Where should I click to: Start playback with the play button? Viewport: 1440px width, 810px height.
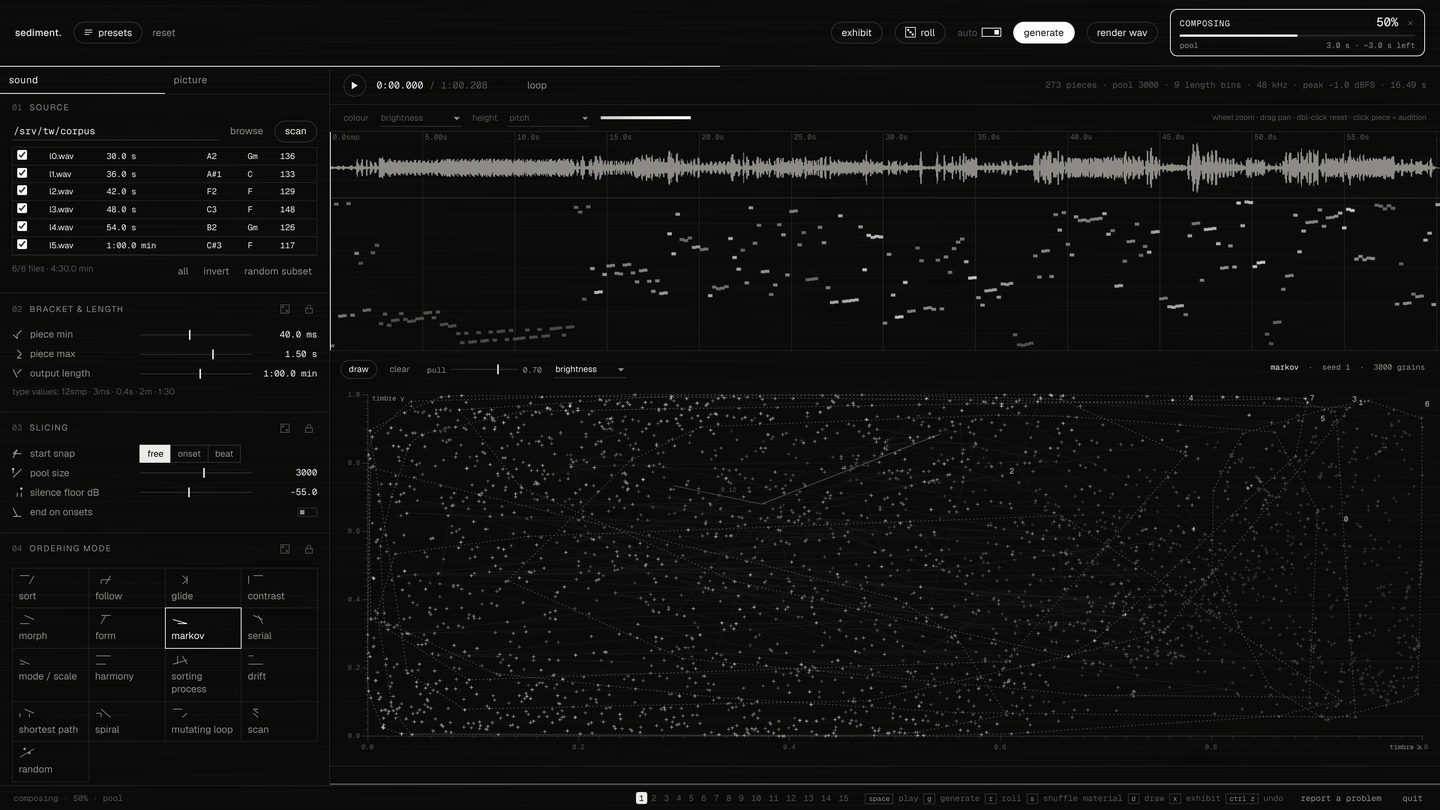click(354, 85)
